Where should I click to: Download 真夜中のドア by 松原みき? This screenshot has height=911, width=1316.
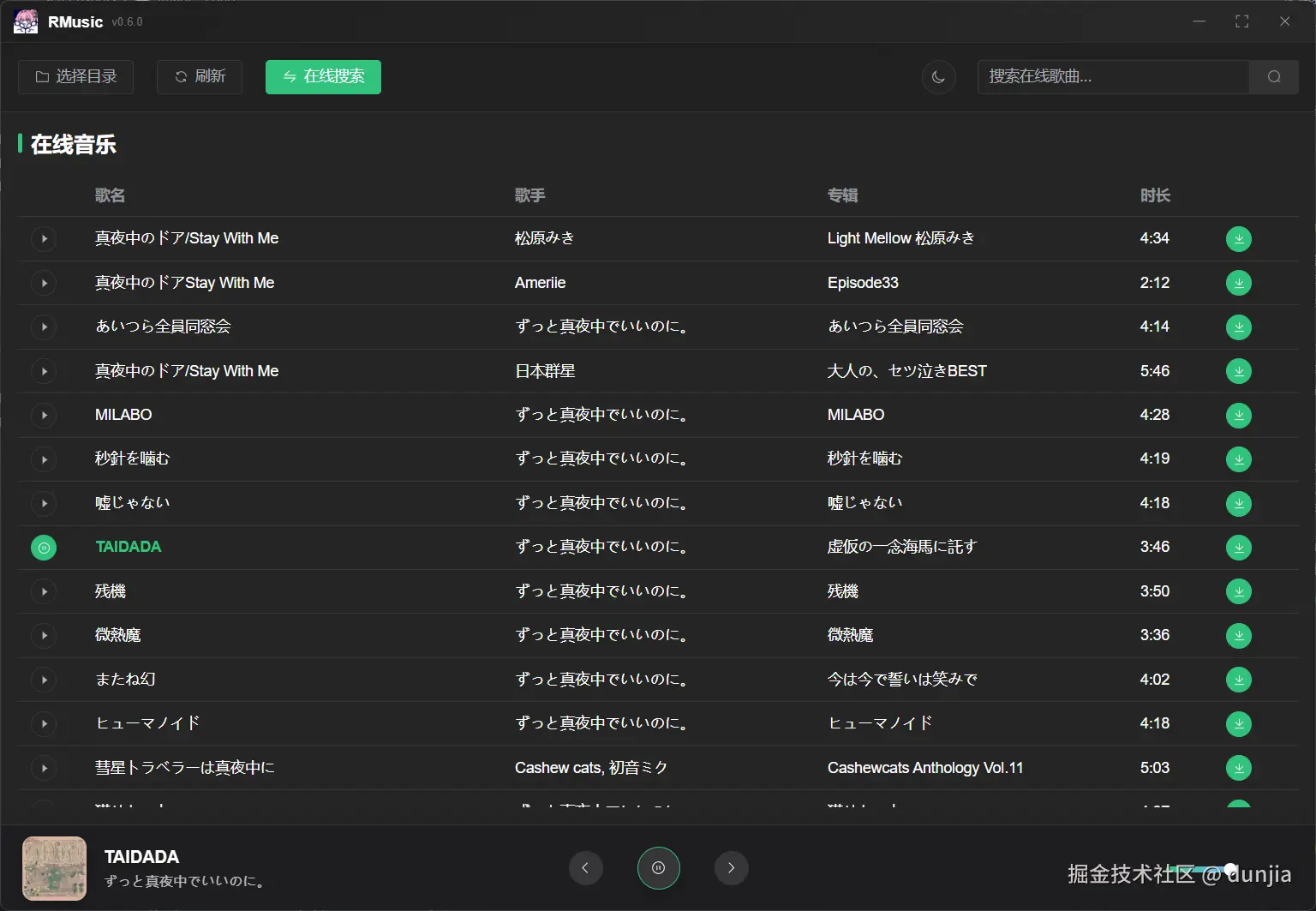click(1238, 238)
